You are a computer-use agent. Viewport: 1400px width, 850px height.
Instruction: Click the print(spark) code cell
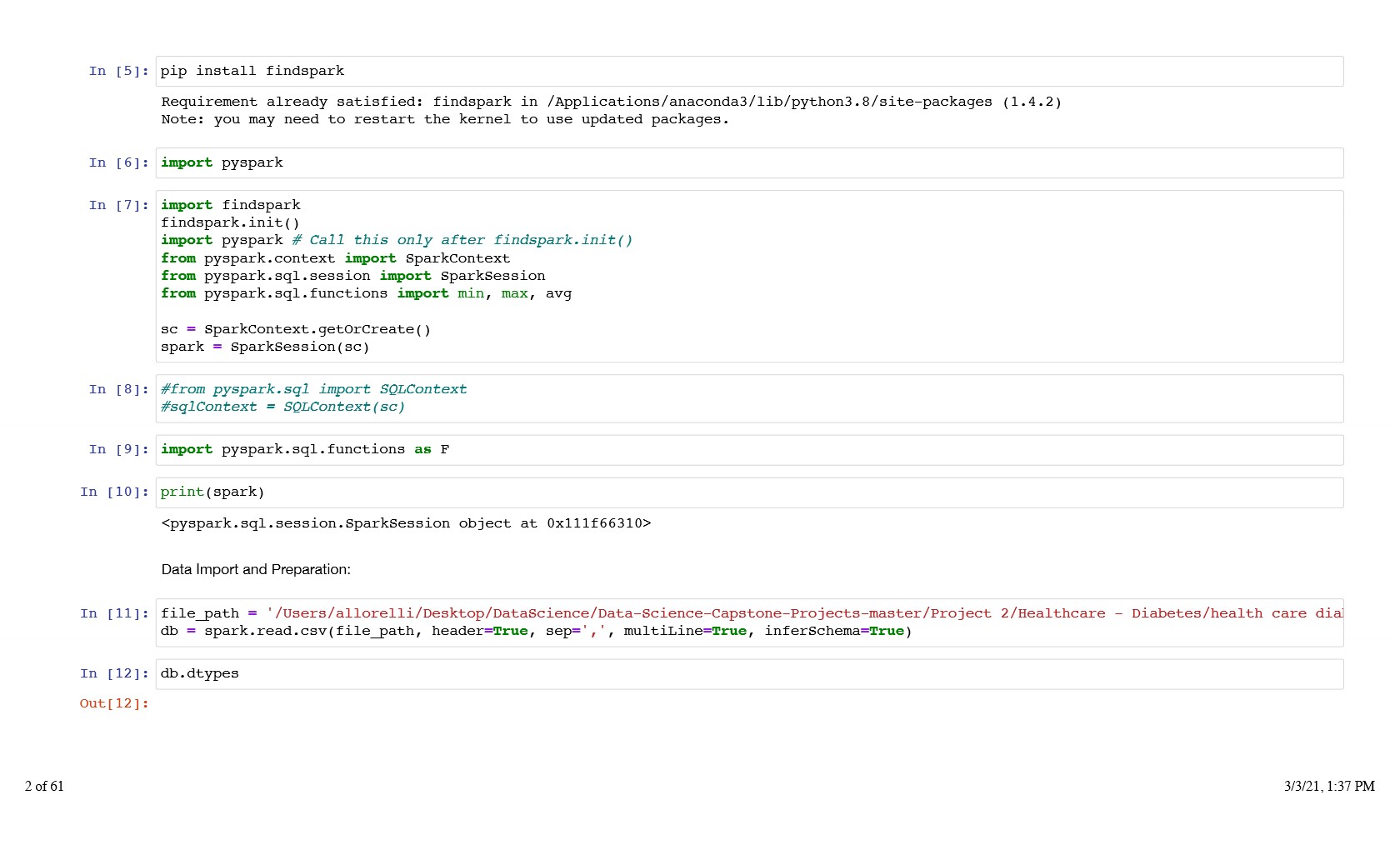pyautogui.click(x=748, y=492)
